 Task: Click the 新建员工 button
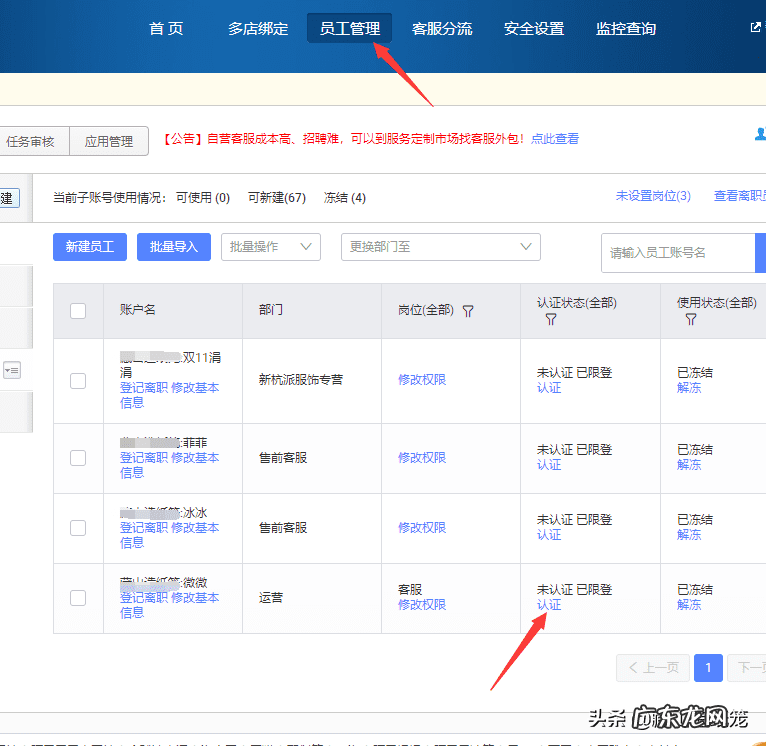point(90,247)
